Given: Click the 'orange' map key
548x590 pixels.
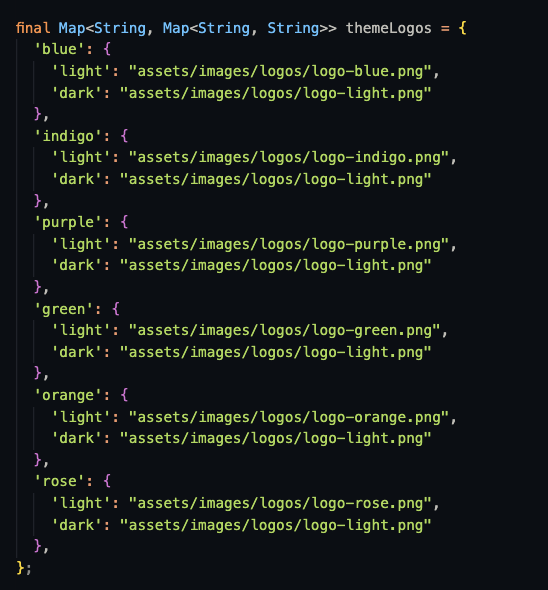Looking at the screenshot, I should click(x=68, y=395).
